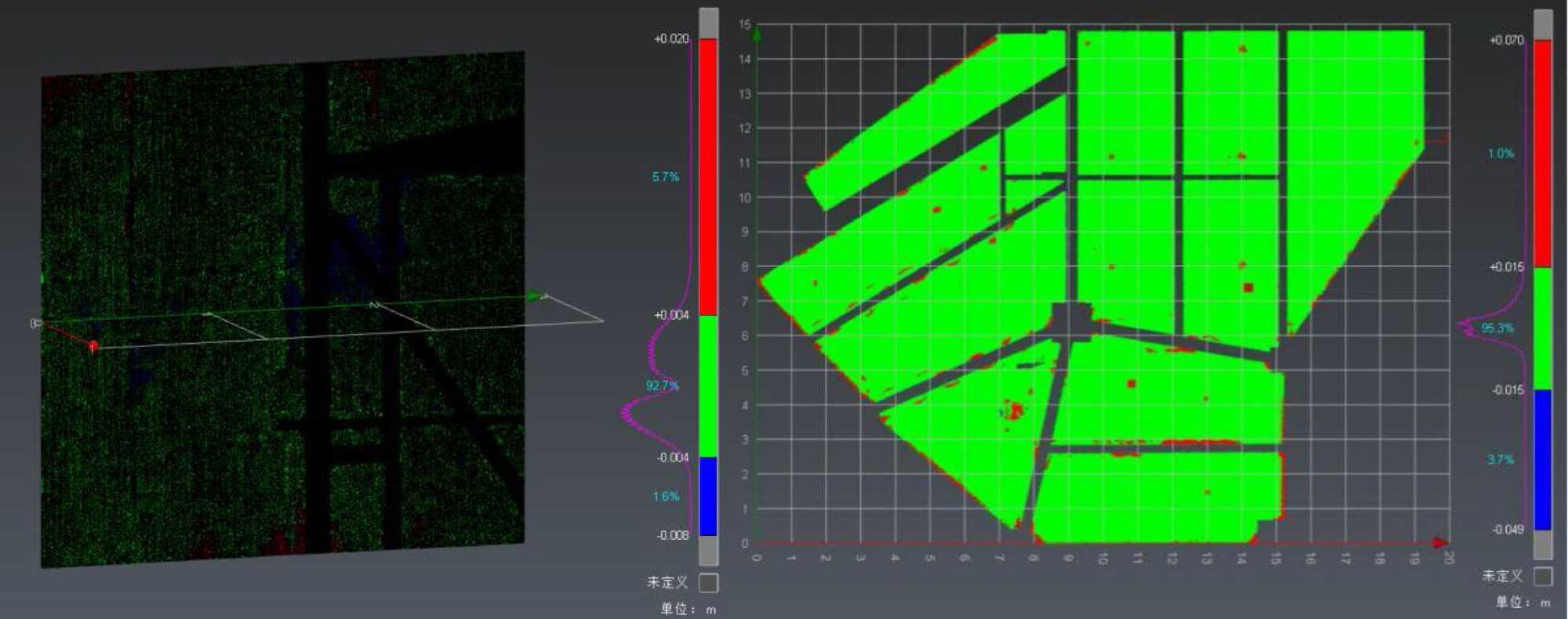Select green segment of right color scale
Screen dimensions: 1568x619
pyautogui.click(x=1543, y=328)
